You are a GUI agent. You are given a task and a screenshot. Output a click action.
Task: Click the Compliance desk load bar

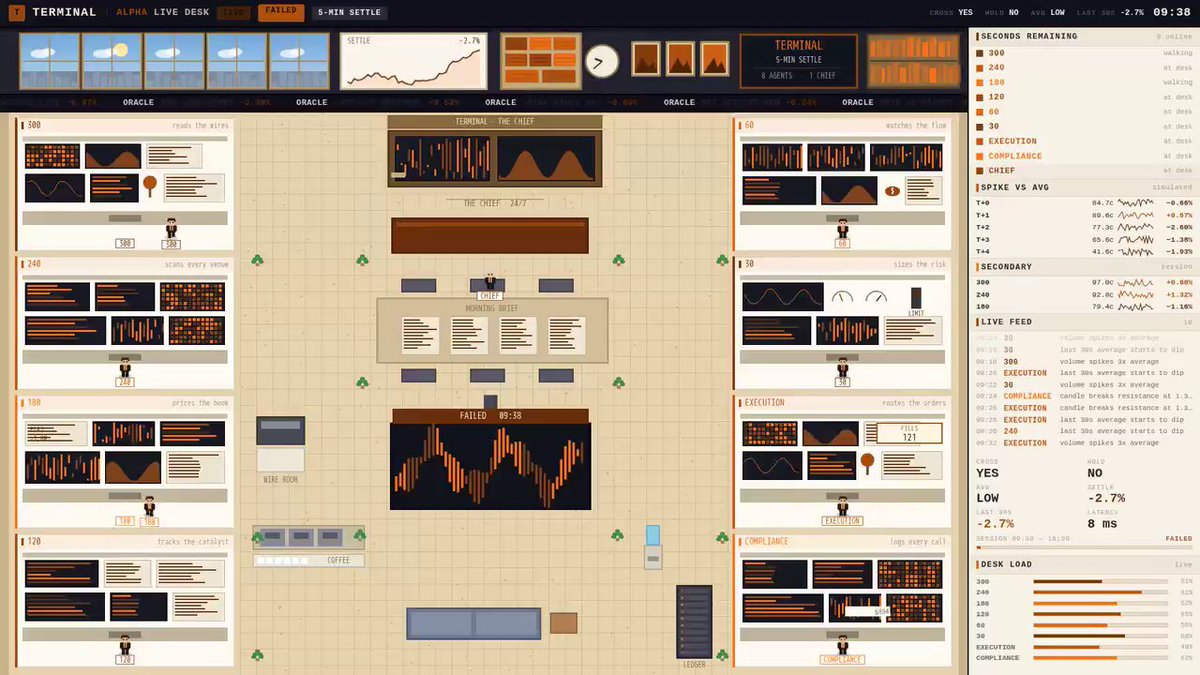1101,657
